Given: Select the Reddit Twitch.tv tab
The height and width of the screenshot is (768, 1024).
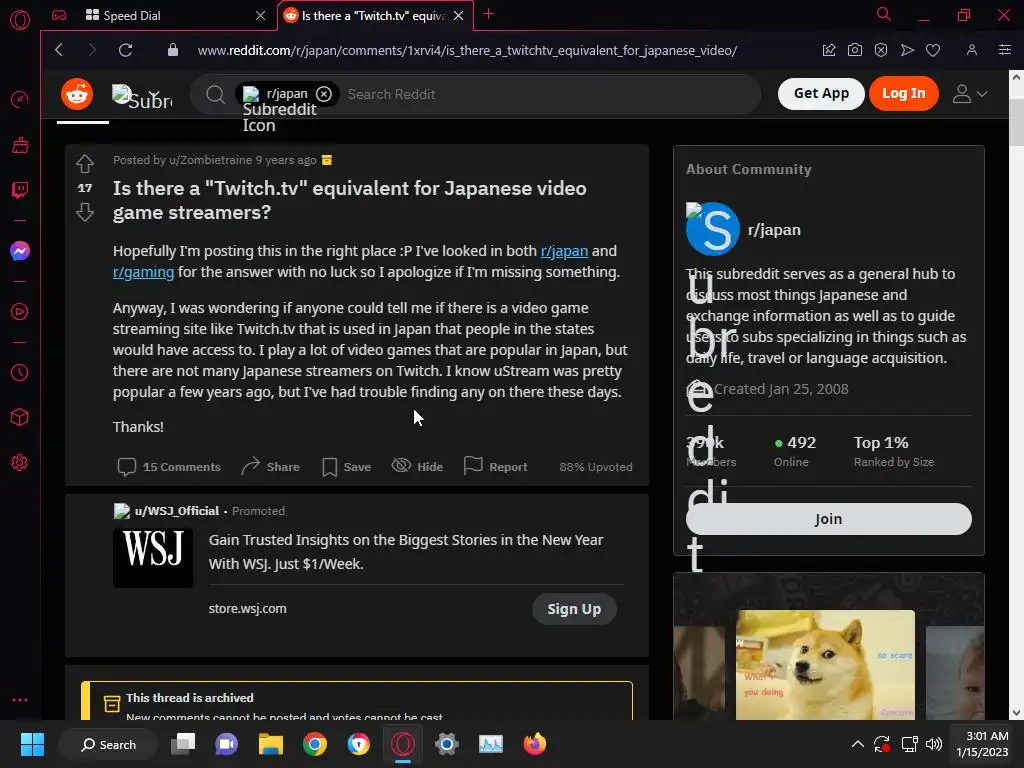Looking at the screenshot, I should tap(373, 15).
